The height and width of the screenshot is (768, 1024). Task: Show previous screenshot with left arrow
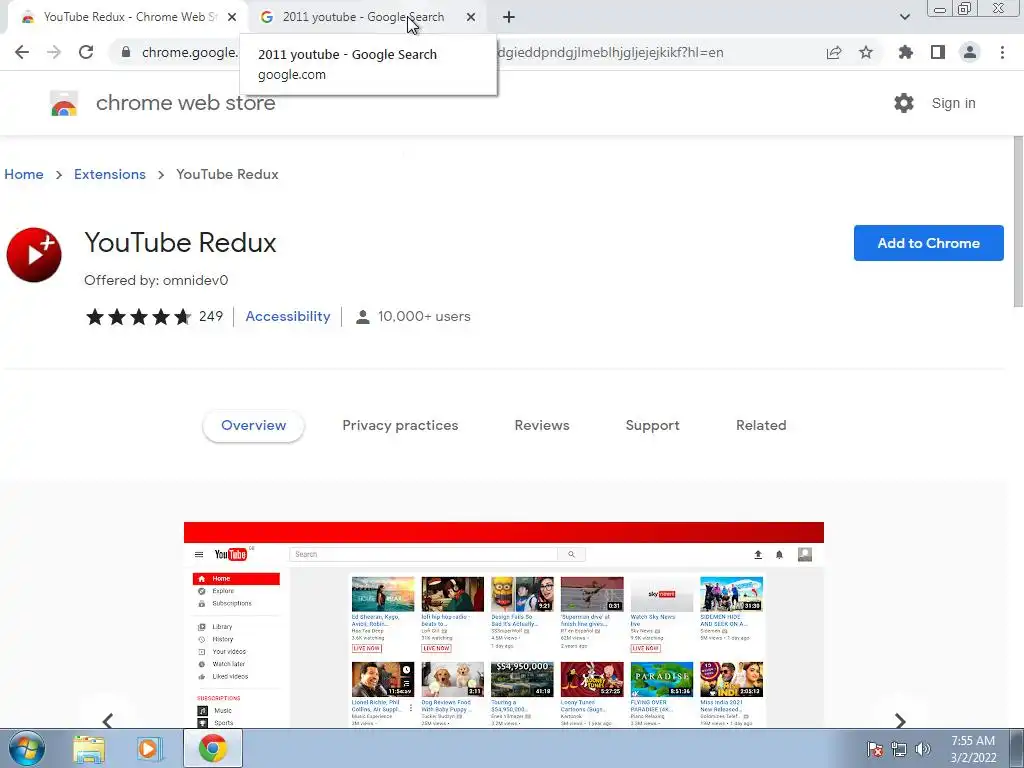pyautogui.click(x=108, y=720)
